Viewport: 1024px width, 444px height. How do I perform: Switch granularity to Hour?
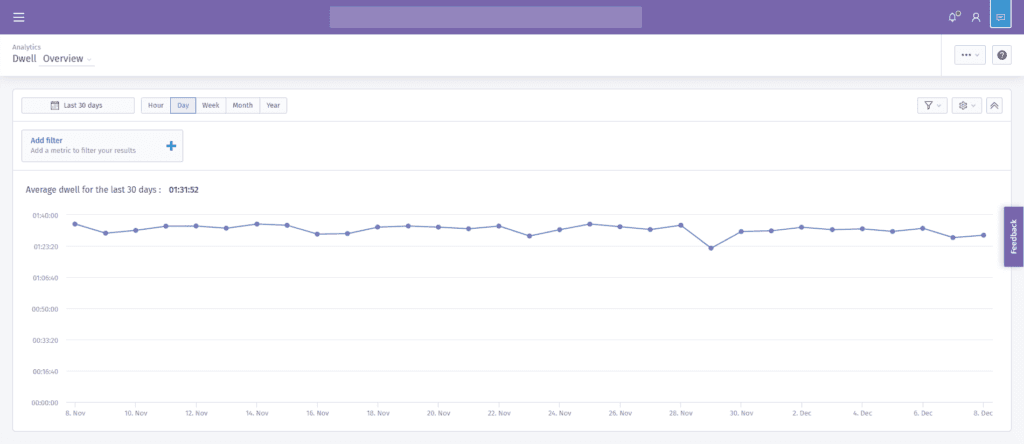155,105
